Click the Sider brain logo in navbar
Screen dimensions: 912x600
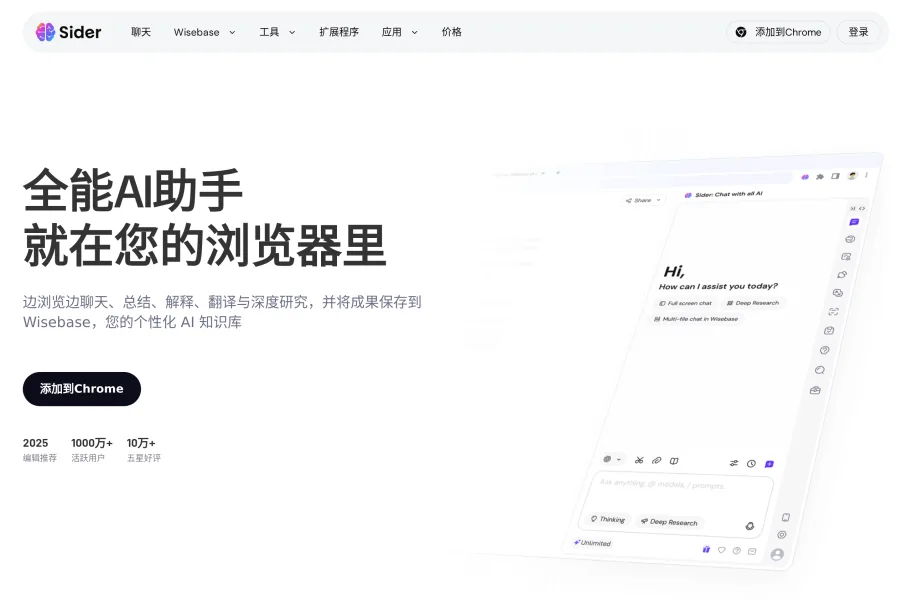point(45,32)
